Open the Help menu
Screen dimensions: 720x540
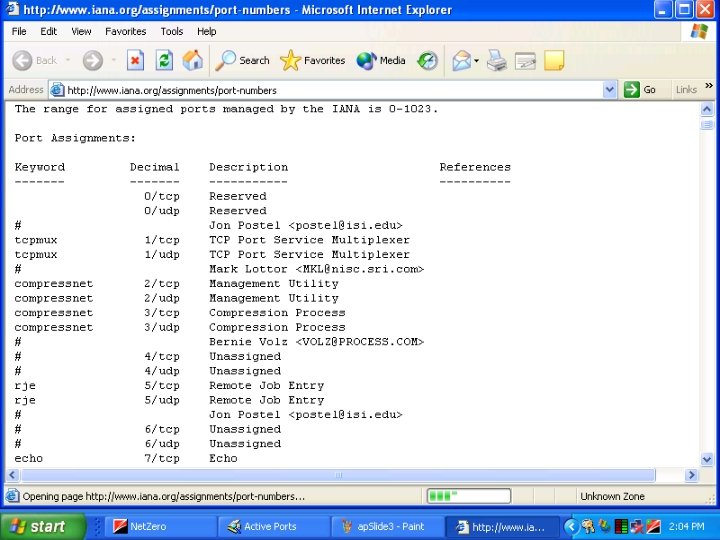206,31
